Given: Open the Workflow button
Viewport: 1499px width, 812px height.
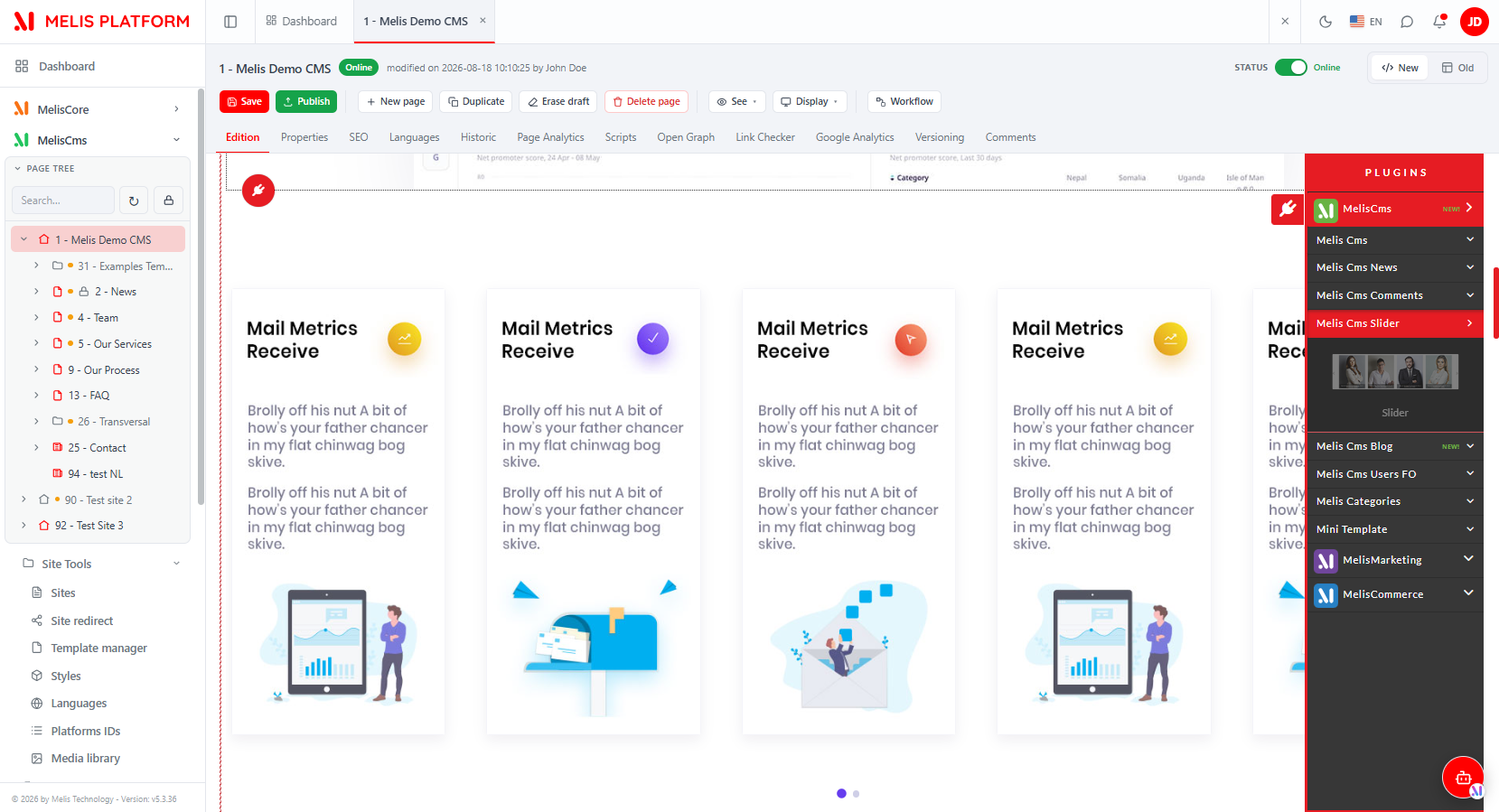Looking at the screenshot, I should click(x=904, y=102).
